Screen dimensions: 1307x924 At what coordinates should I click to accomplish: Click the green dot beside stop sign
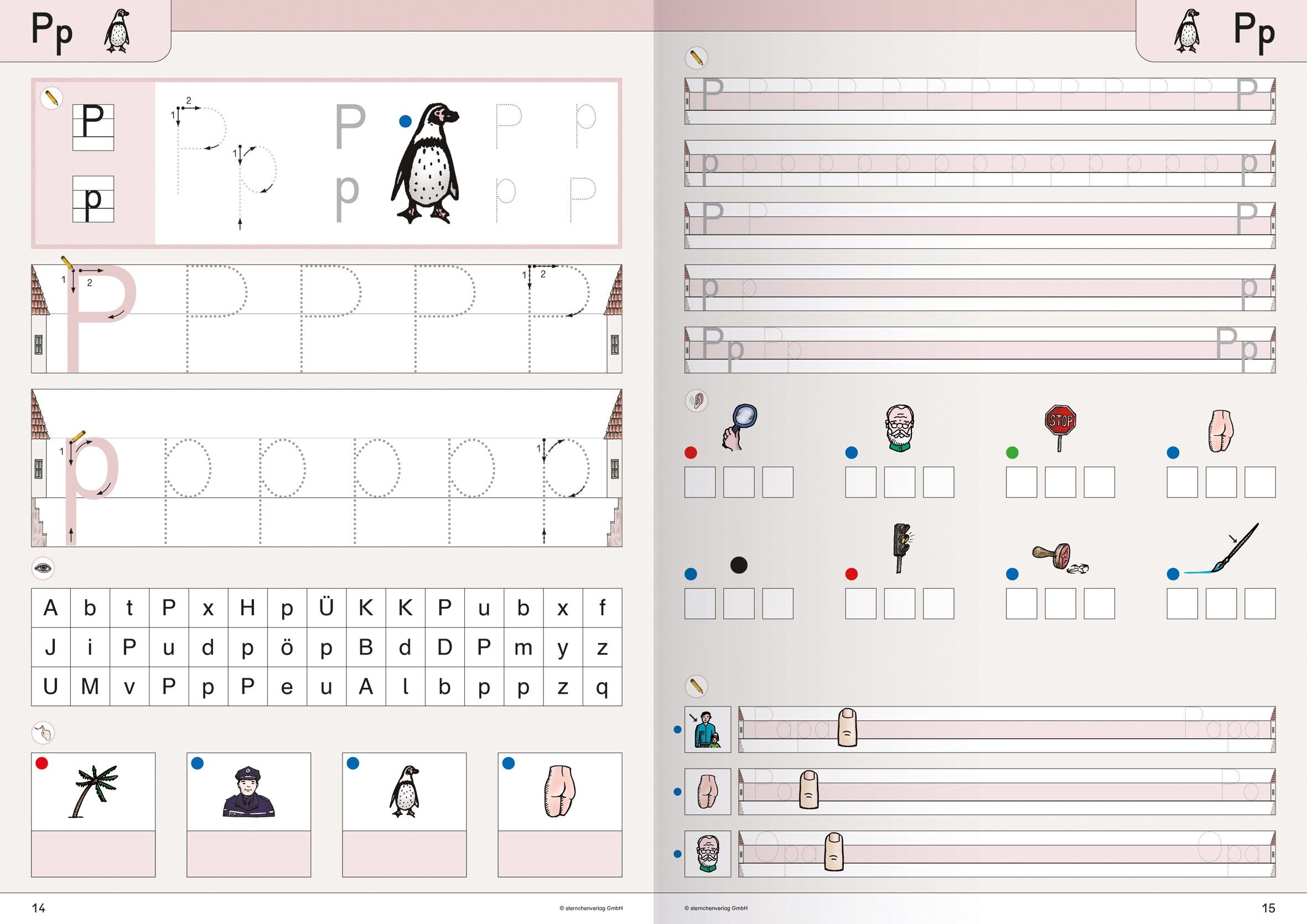point(1012,453)
